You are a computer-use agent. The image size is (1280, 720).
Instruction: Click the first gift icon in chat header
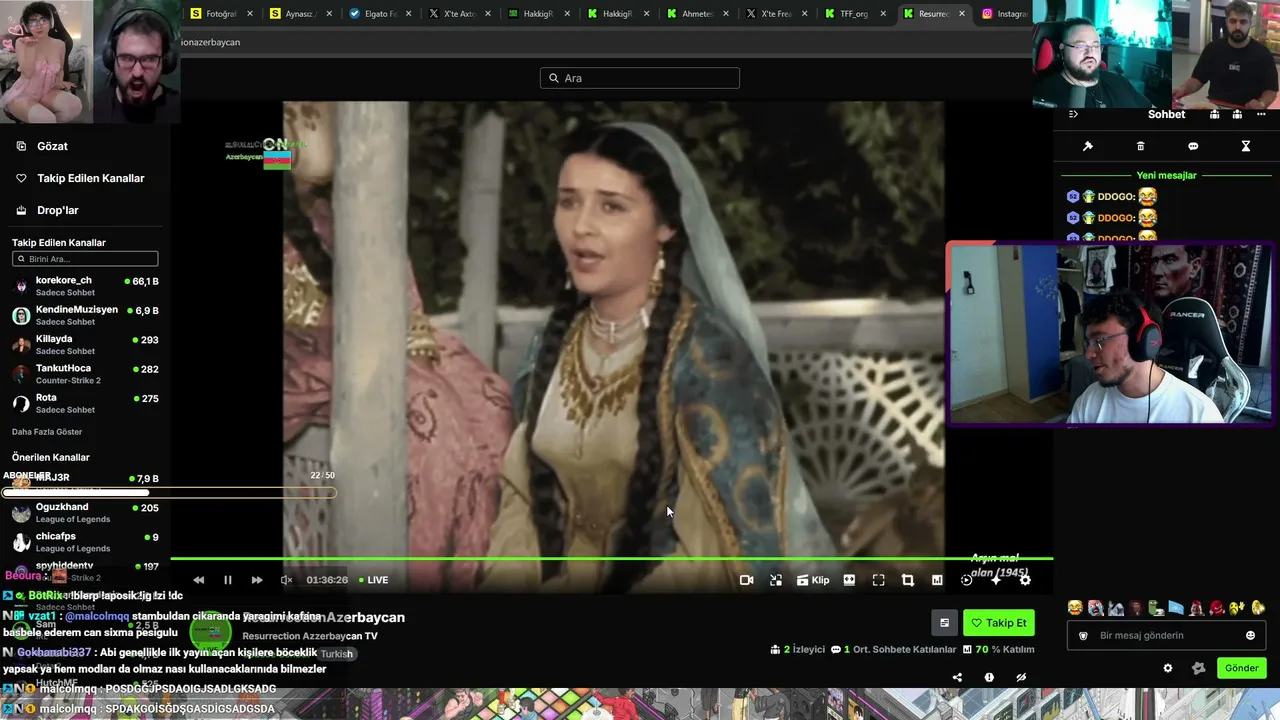1214,114
